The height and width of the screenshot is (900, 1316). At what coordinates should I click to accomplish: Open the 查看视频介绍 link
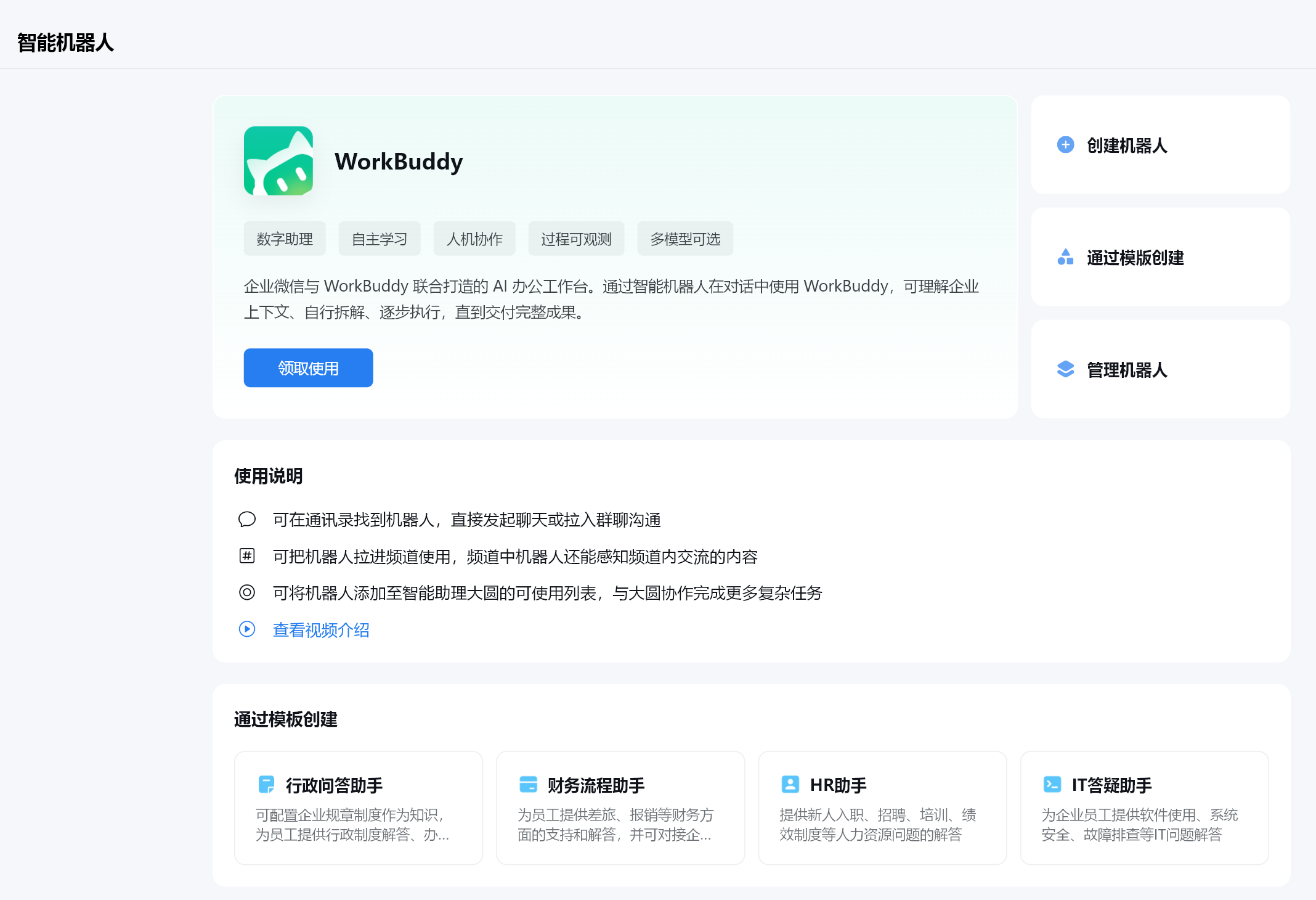(321, 630)
